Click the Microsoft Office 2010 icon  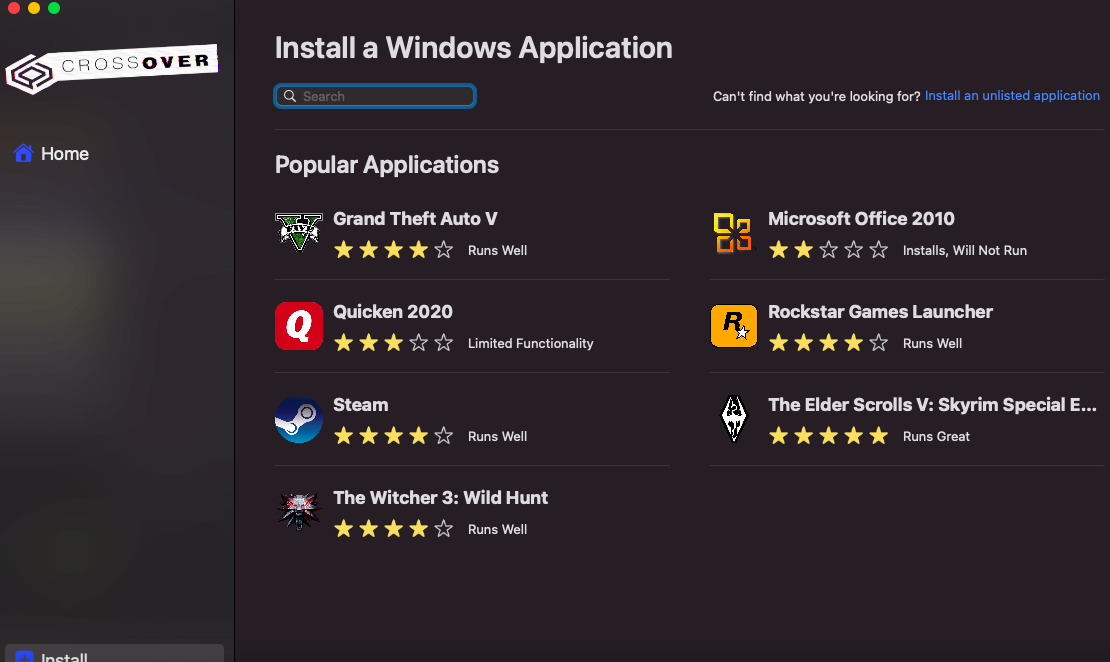(x=733, y=233)
